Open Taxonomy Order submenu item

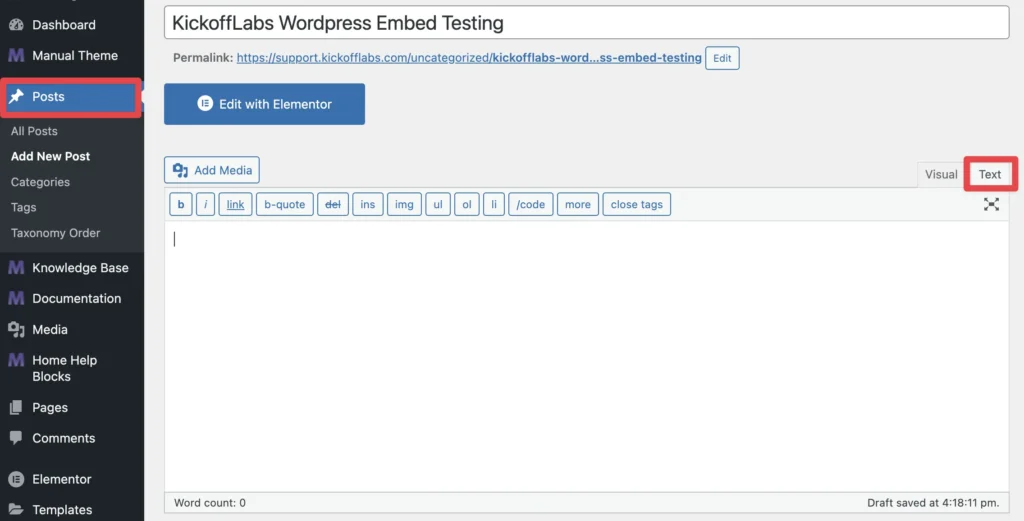tap(56, 233)
